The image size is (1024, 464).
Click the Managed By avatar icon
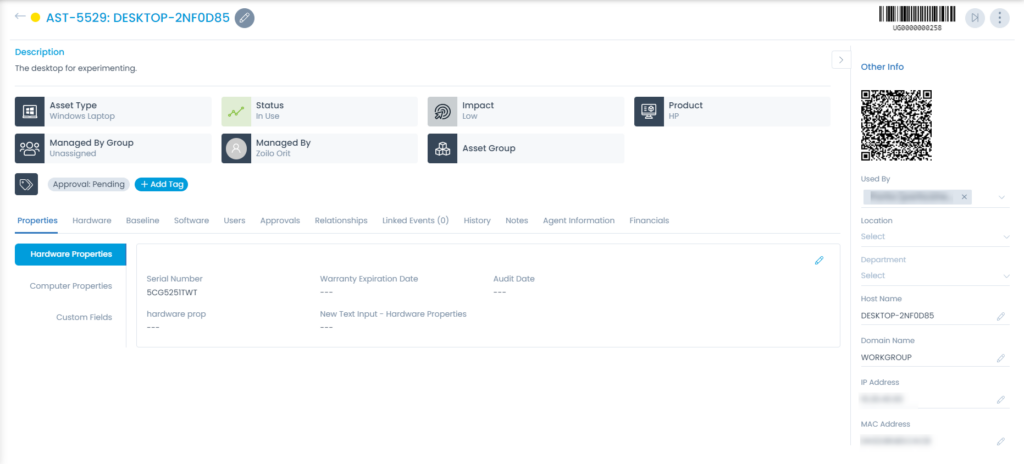[x=236, y=148]
